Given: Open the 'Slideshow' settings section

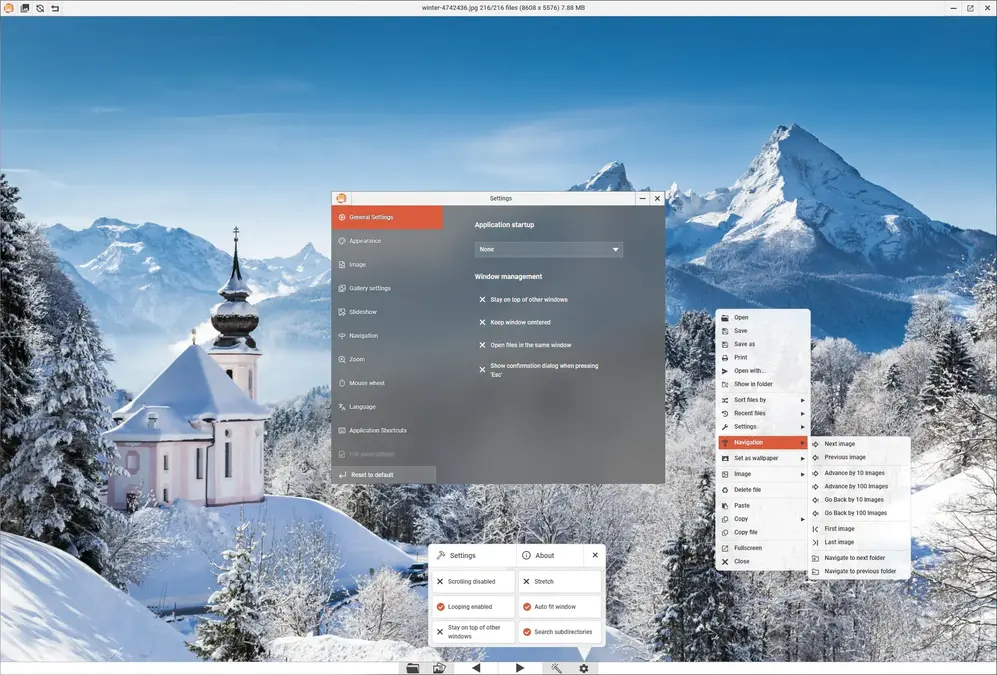Looking at the screenshot, I should [x=363, y=312].
